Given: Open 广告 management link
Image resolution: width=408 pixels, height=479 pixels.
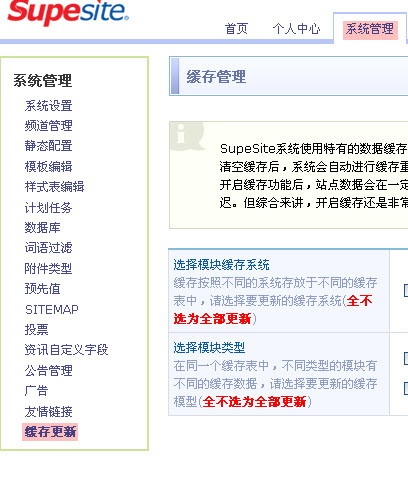Looking at the screenshot, I should (x=36, y=391).
